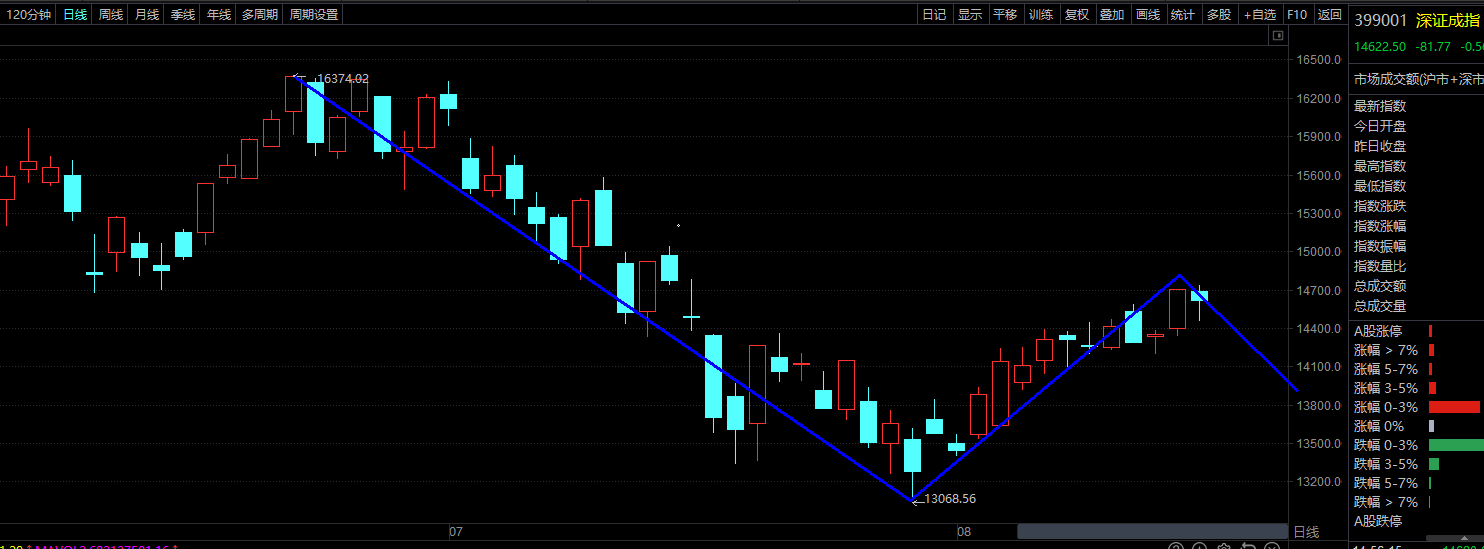Select the 日线 daily period tab
1484x549 pixels.
pos(75,14)
